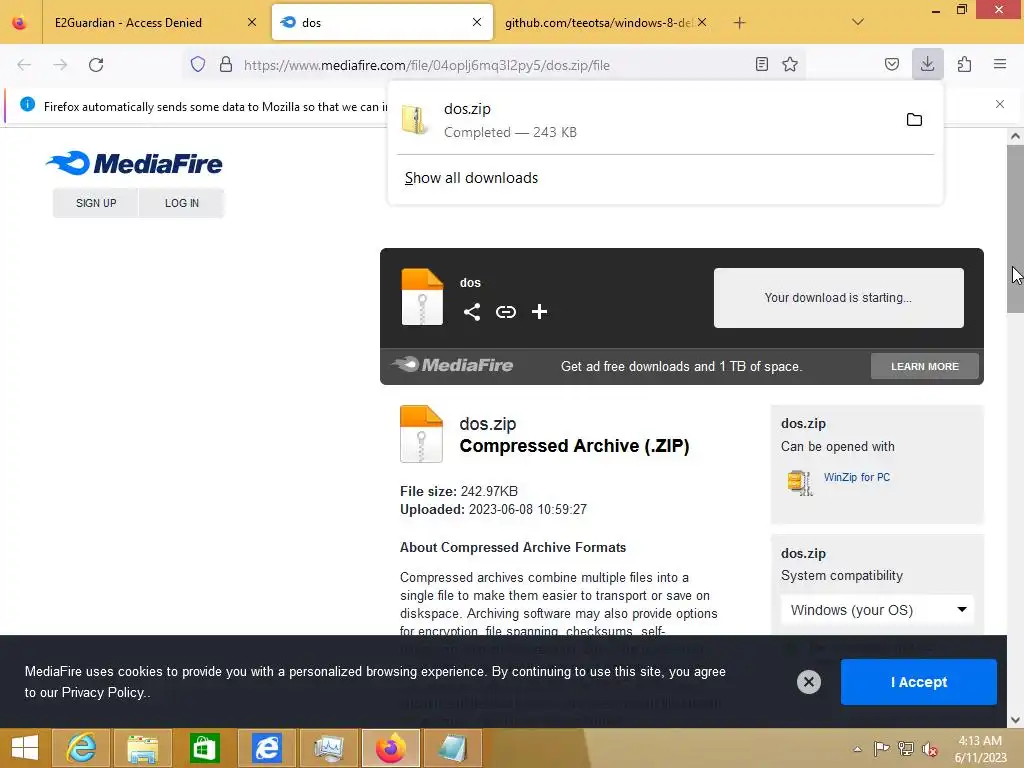The height and width of the screenshot is (768, 1024).
Task: Click the muted volume tray icon
Action: coord(930,749)
